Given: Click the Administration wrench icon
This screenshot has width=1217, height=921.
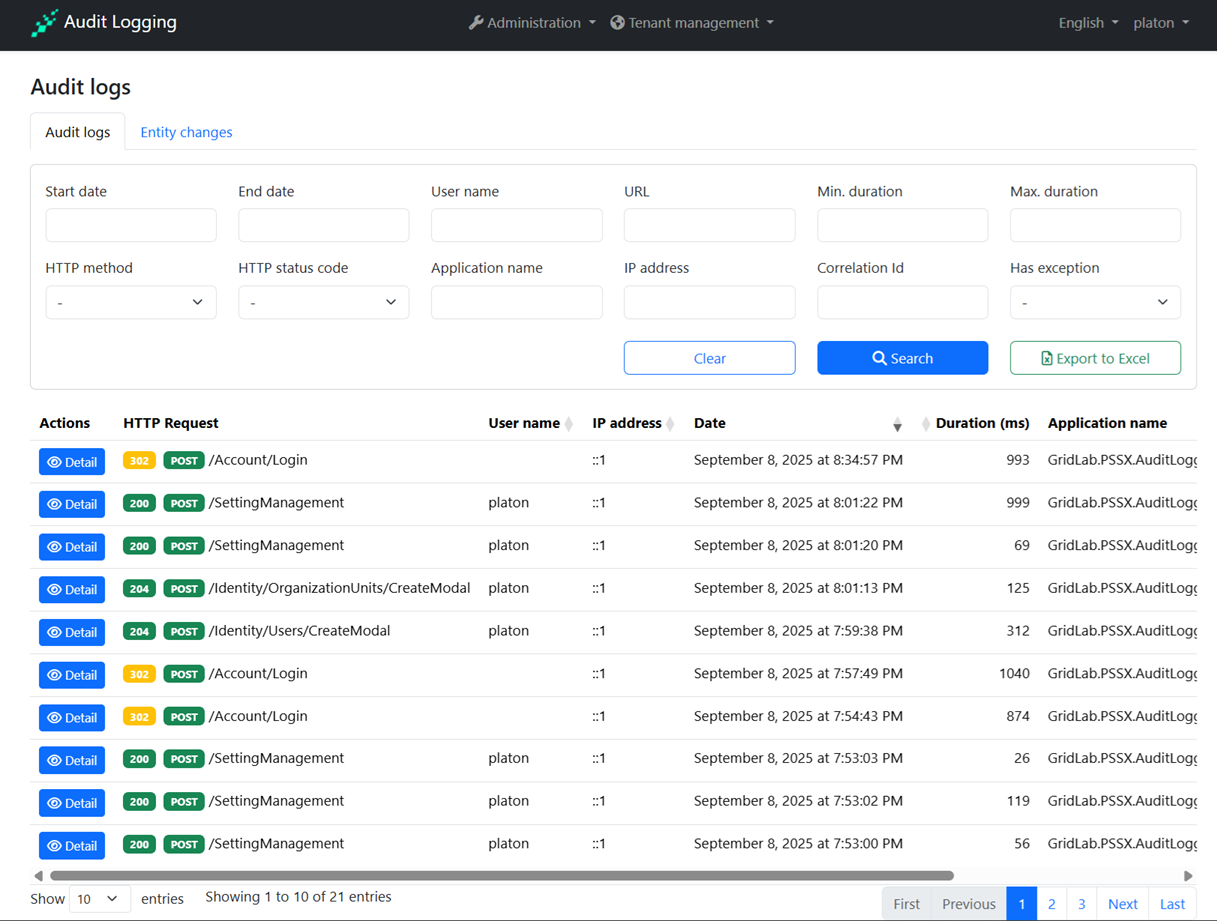Looking at the screenshot, I should 476,23.
